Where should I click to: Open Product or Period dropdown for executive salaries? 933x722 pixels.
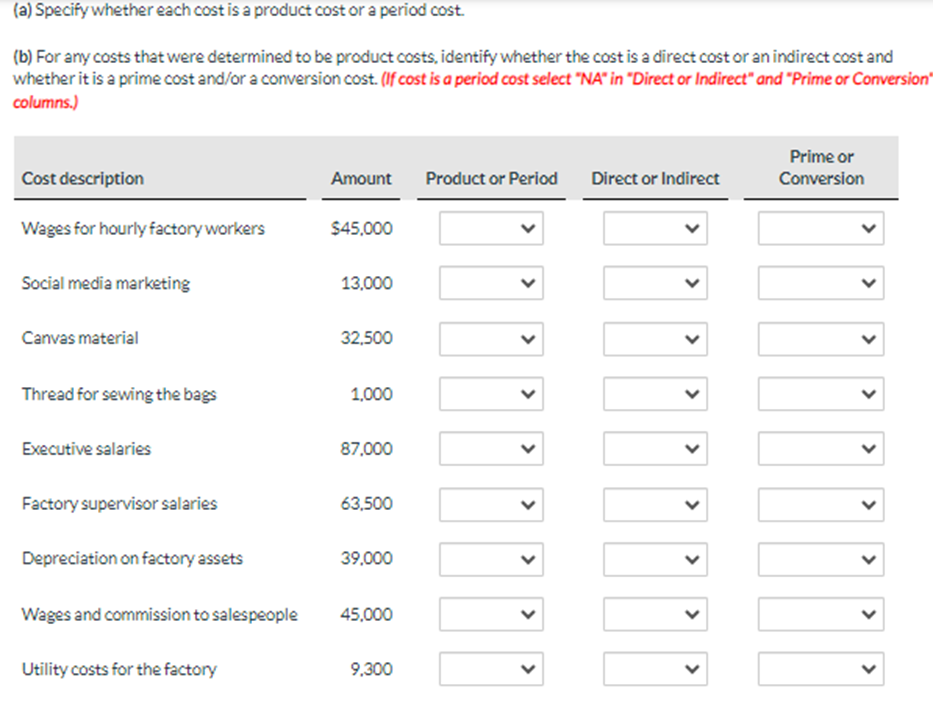[490, 448]
